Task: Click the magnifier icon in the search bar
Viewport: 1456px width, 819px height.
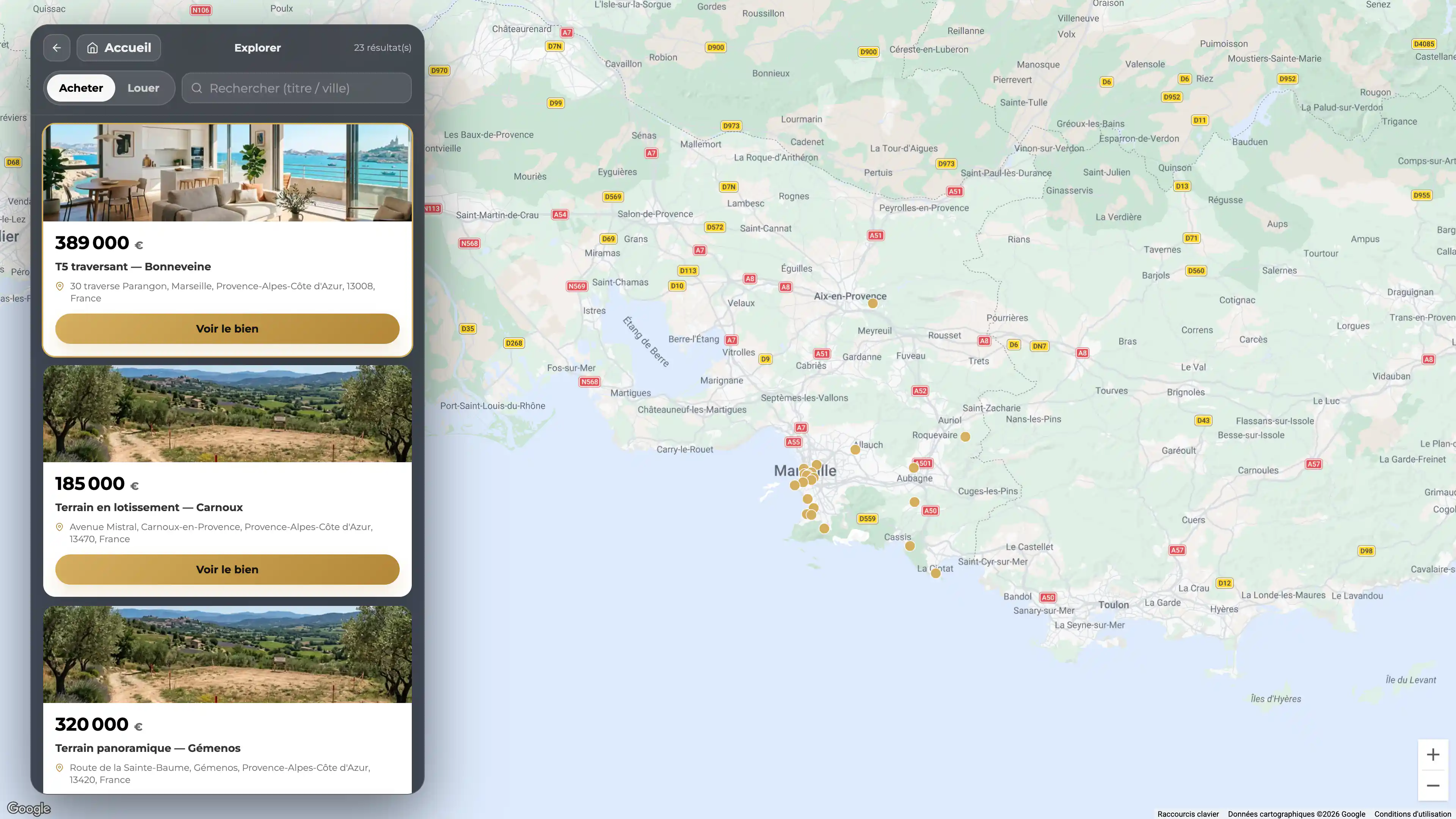Action: (x=196, y=88)
